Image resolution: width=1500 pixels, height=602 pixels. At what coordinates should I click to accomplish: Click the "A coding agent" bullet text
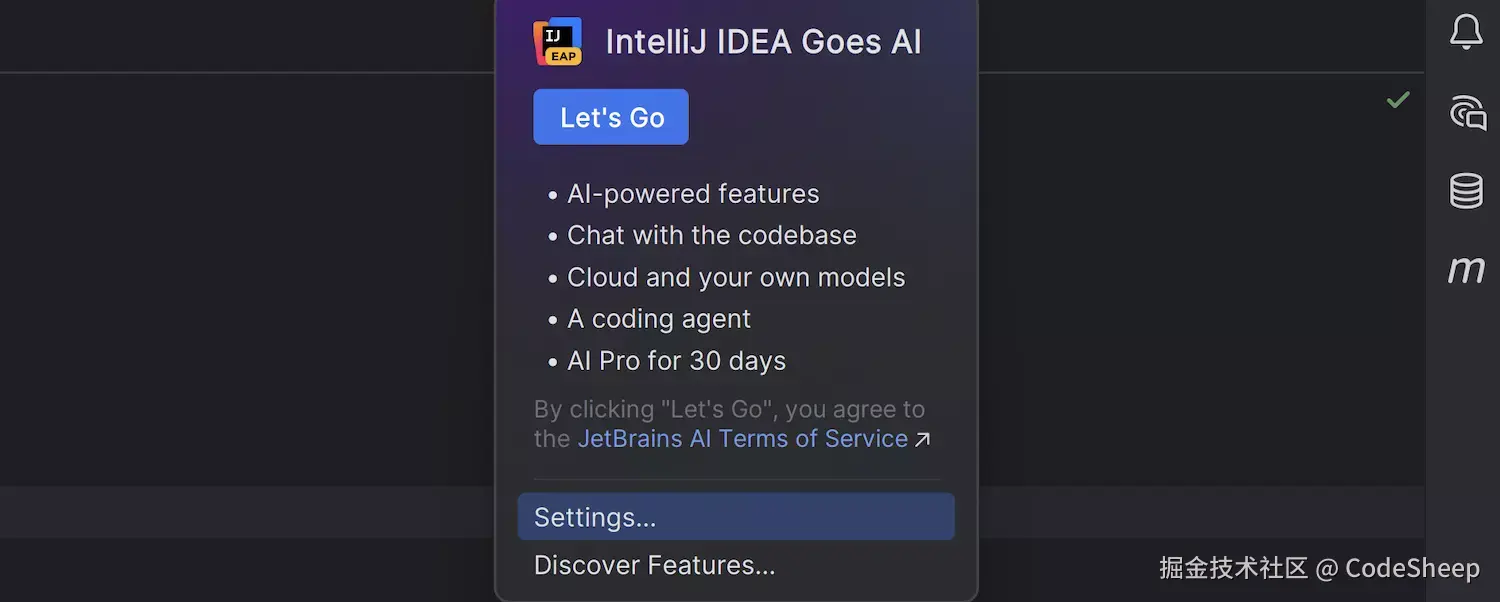[x=658, y=319]
